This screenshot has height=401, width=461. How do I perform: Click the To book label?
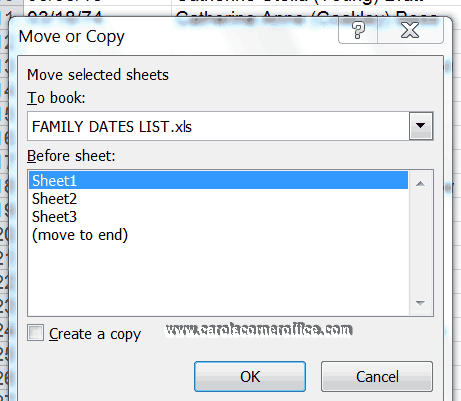click(x=56, y=98)
